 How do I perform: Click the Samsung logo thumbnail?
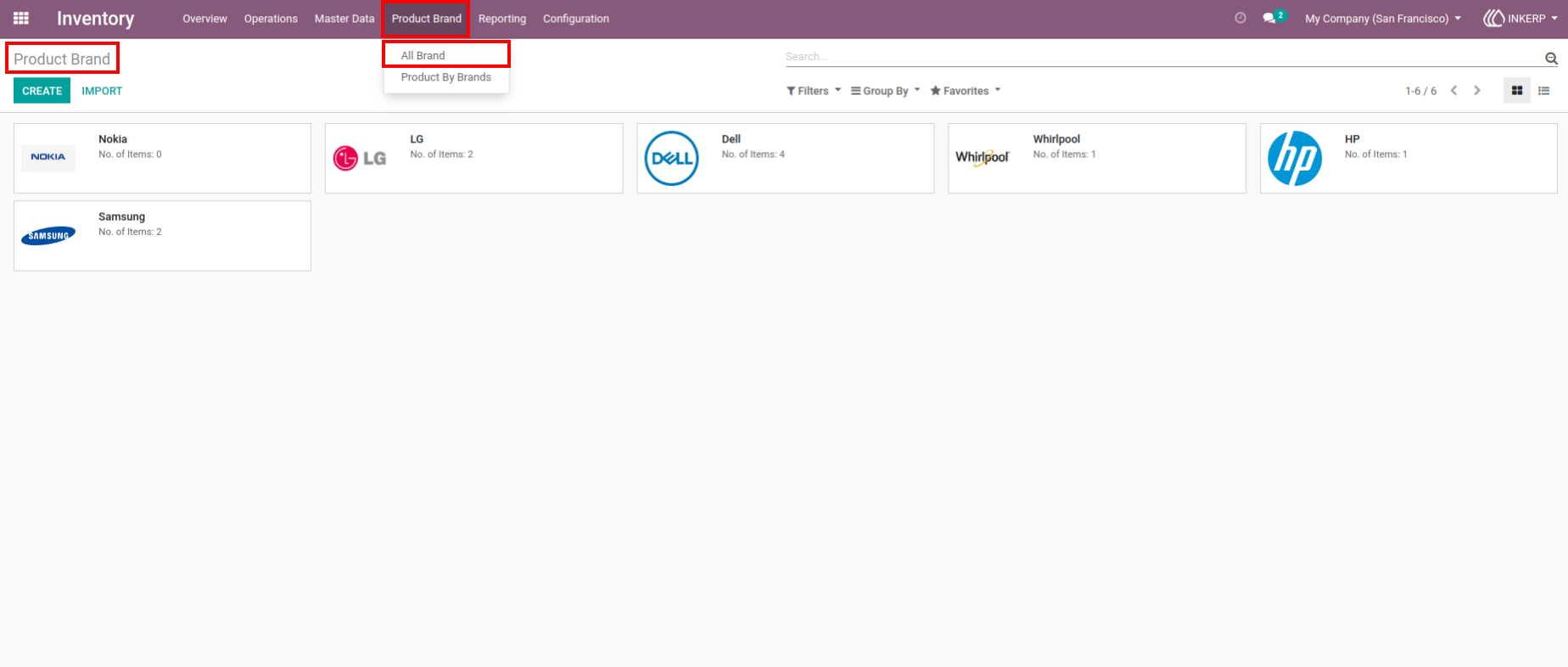(48, 236)
